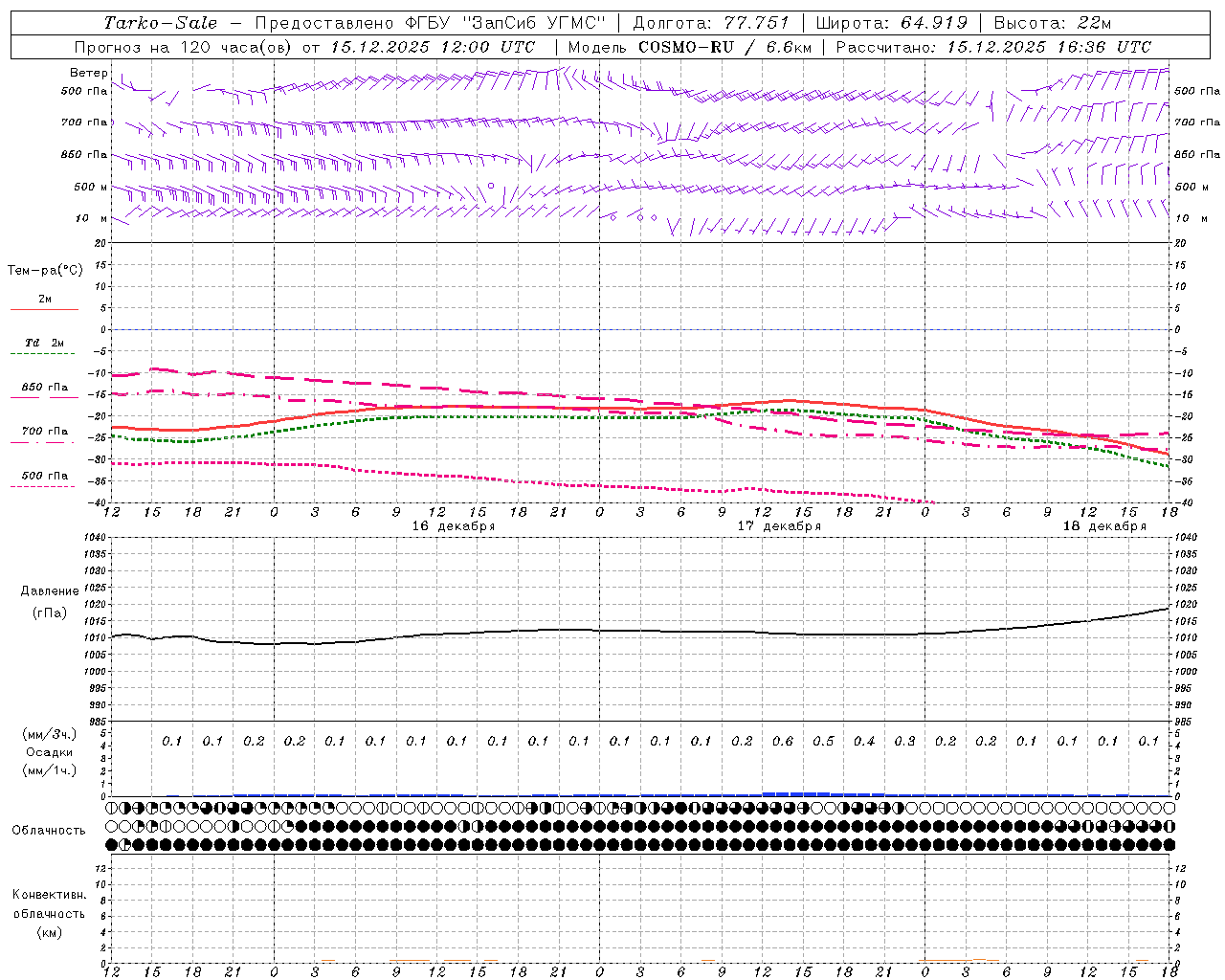Click the Широта: 64.919 field
The image size is (1225, 980).
[x=892, y=23]
